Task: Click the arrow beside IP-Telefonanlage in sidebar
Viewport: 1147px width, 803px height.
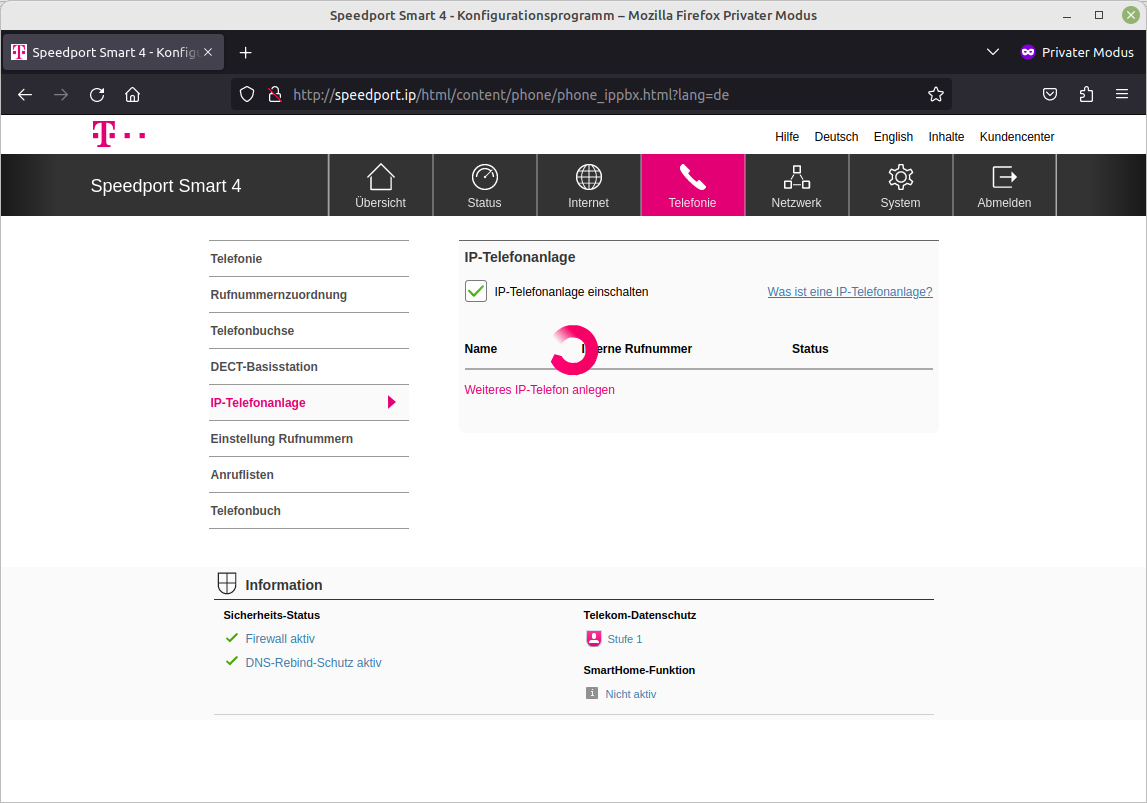Action: tap(391, 402)
